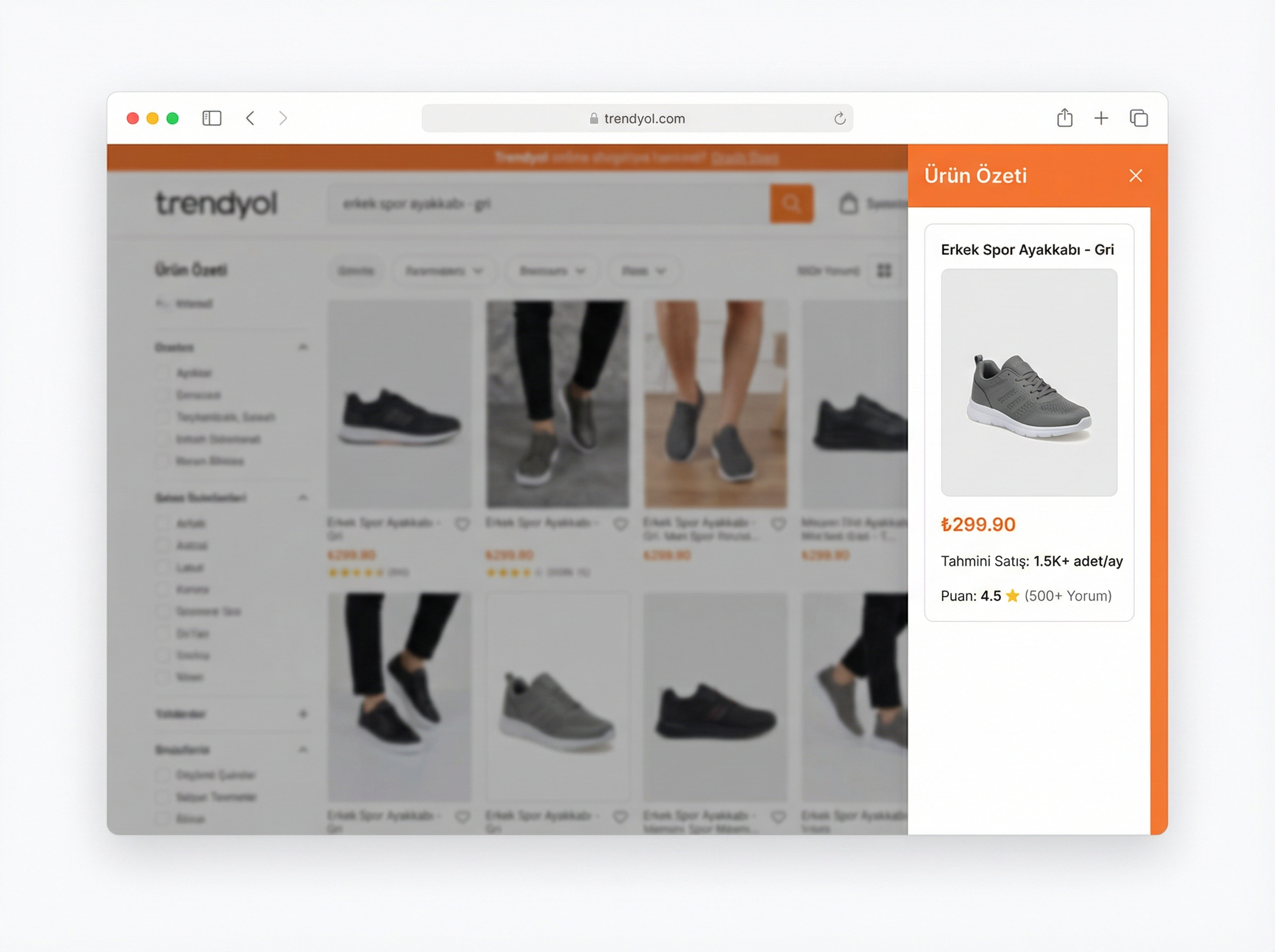Open the Safari sidebar toggle icon

coord(211,118)
